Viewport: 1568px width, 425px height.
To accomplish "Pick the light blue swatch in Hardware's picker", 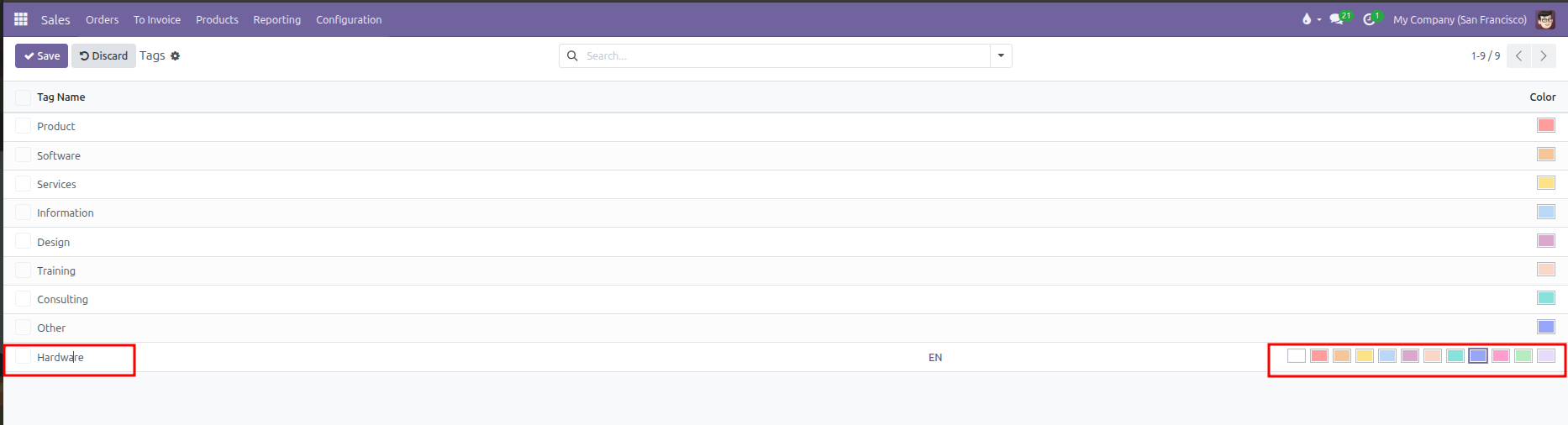I will click(1387, 356).
